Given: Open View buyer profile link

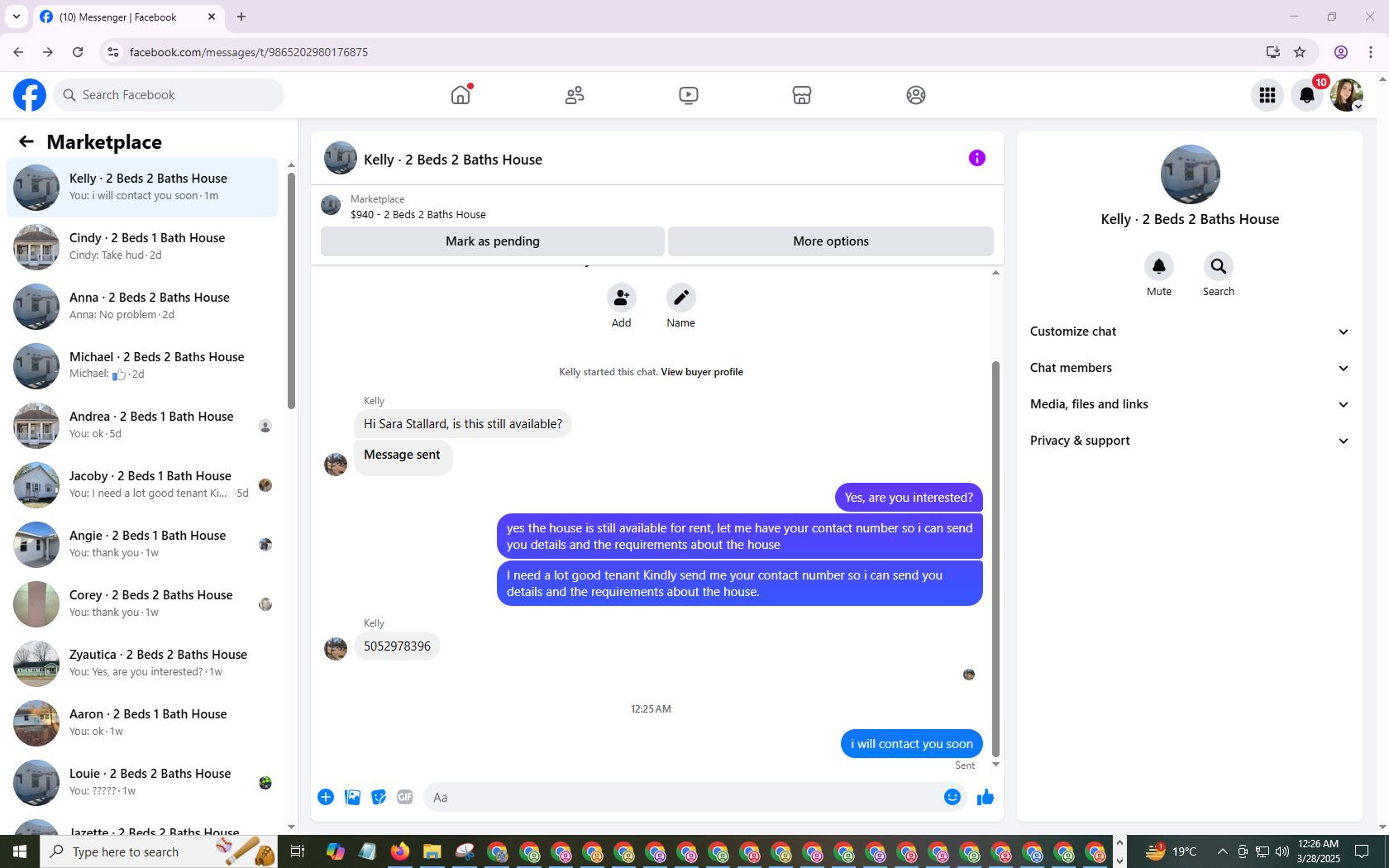Looking at the screenshot, I should pos(702,372).
